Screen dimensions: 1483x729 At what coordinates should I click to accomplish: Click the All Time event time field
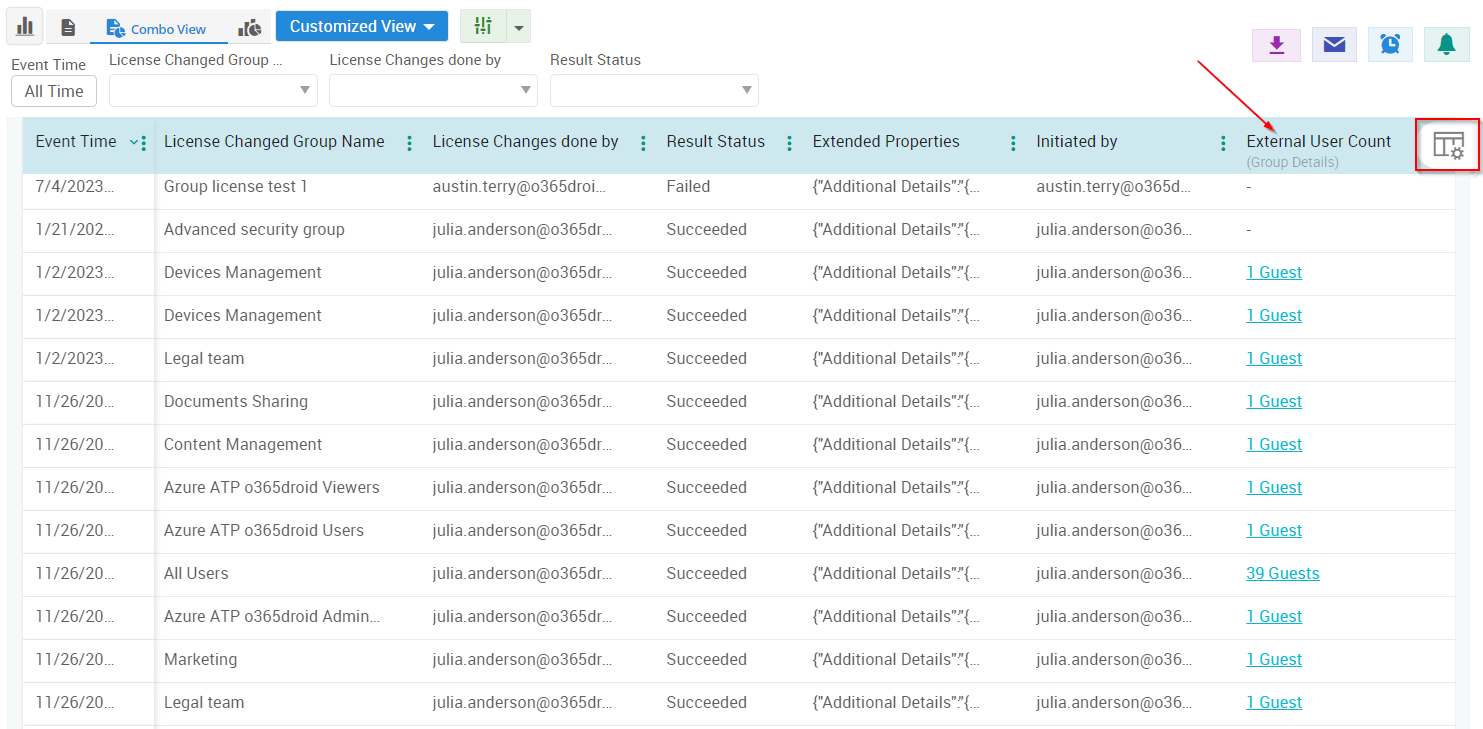53,90
